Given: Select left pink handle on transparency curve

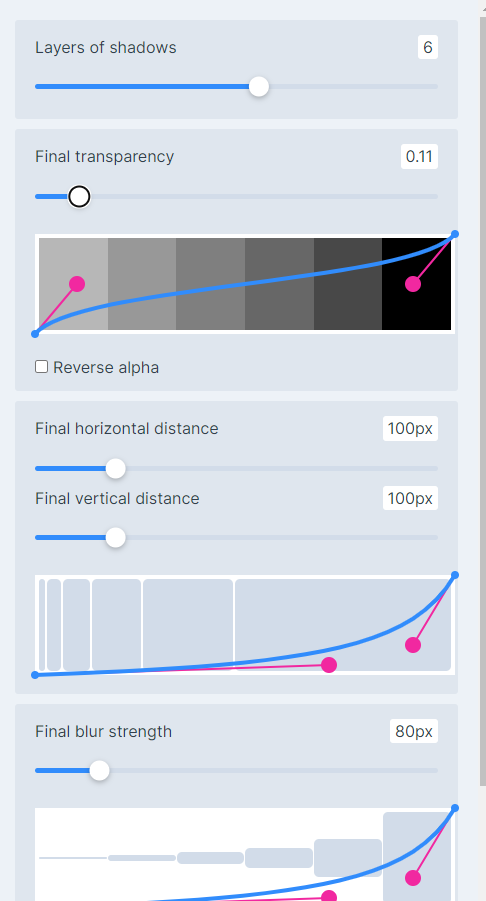Looking at the screenshot, I should tap(77, 284).
